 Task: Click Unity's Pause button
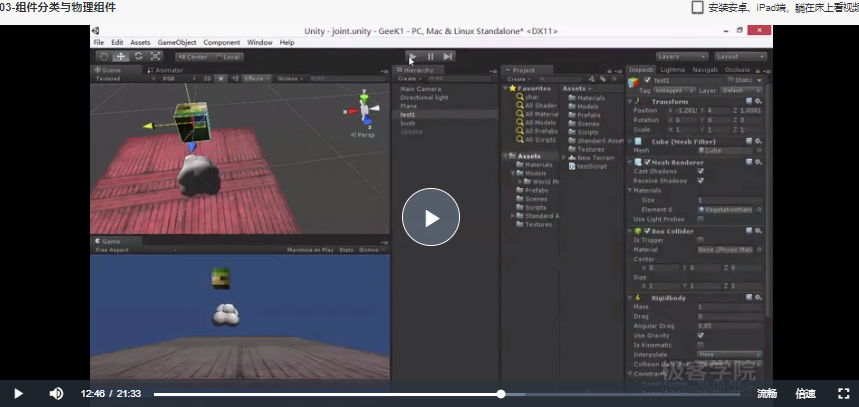(x=431, y=56)
